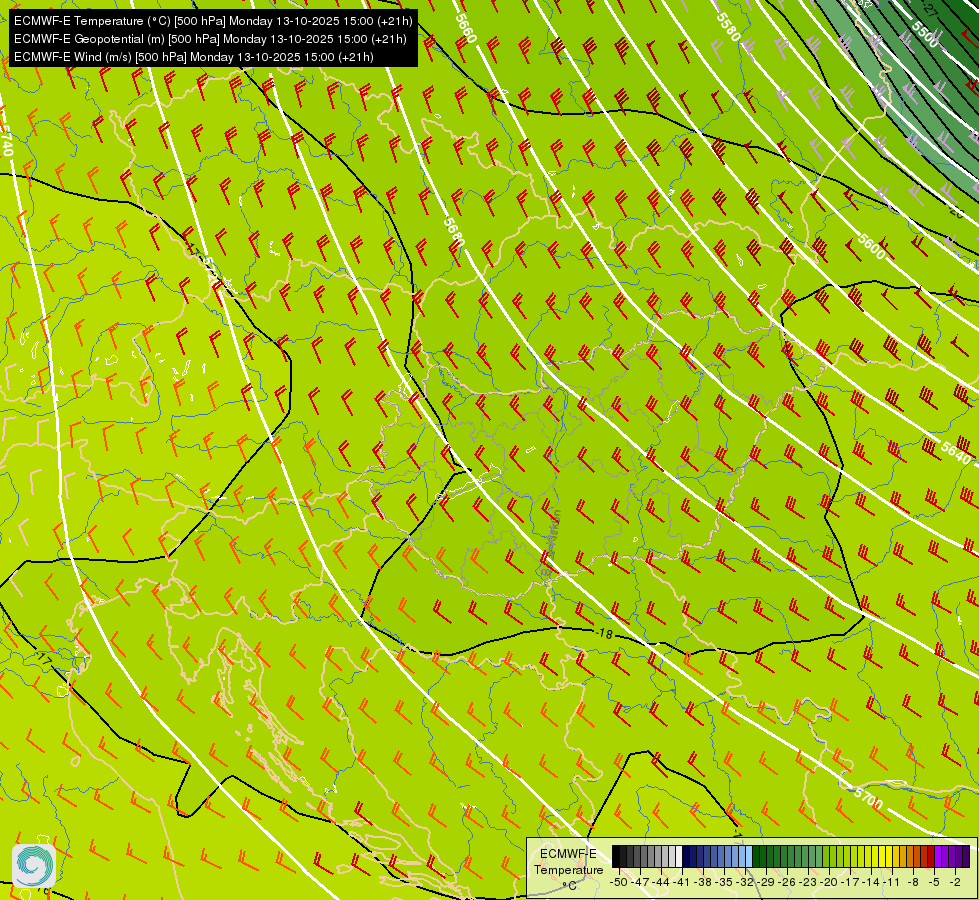Screen dimensions: 979x900
Task: Click the 5700 geopotential contour label
Action: coord(868,798)
